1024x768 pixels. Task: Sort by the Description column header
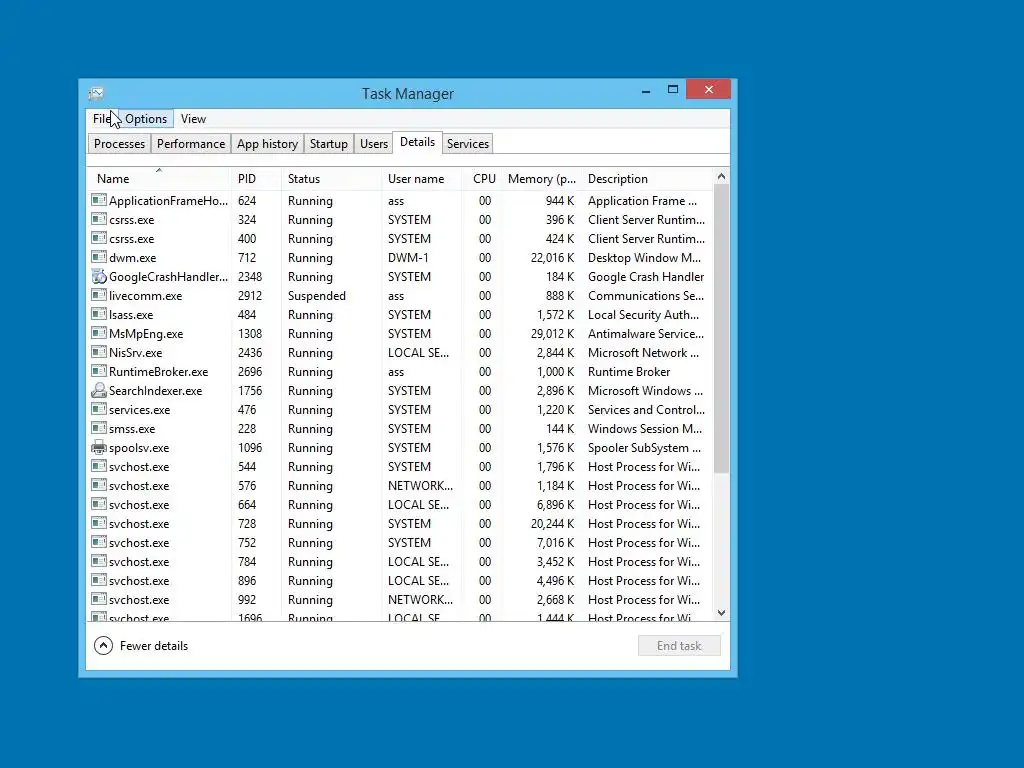pos(648,178)
